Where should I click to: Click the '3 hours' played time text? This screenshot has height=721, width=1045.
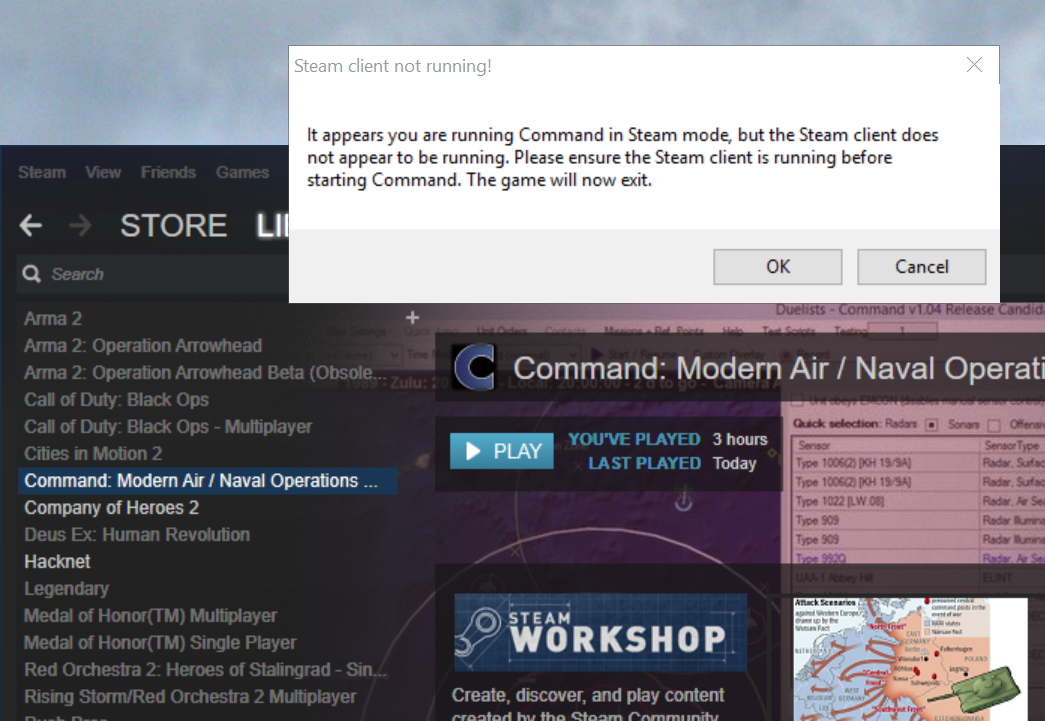(x=740, y=439)
